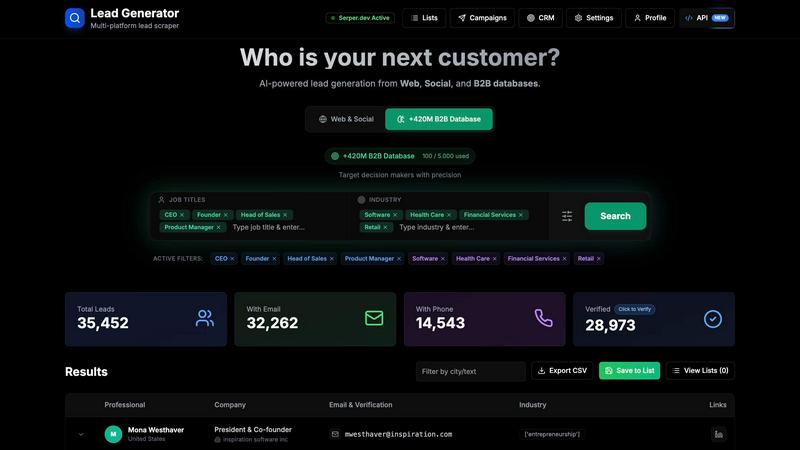Screen dimensions: 800x450
Task: Open the Campaigns page
Action: click(482, 18)
